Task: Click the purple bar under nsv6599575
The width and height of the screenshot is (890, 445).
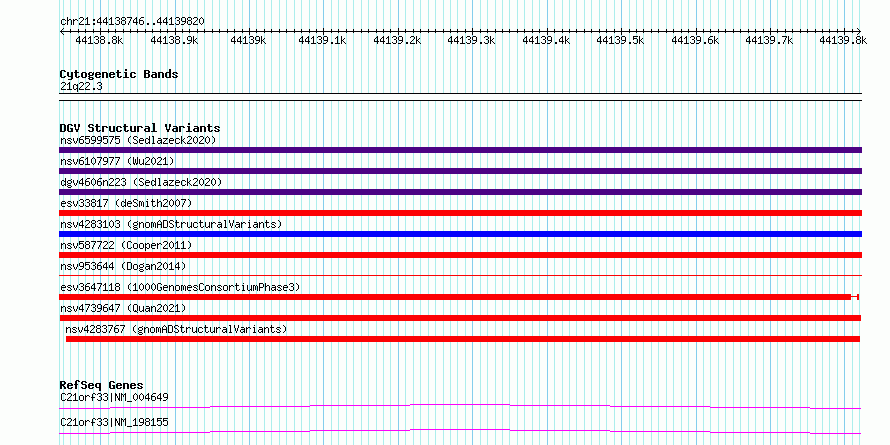Action: [x=460, y=150]
